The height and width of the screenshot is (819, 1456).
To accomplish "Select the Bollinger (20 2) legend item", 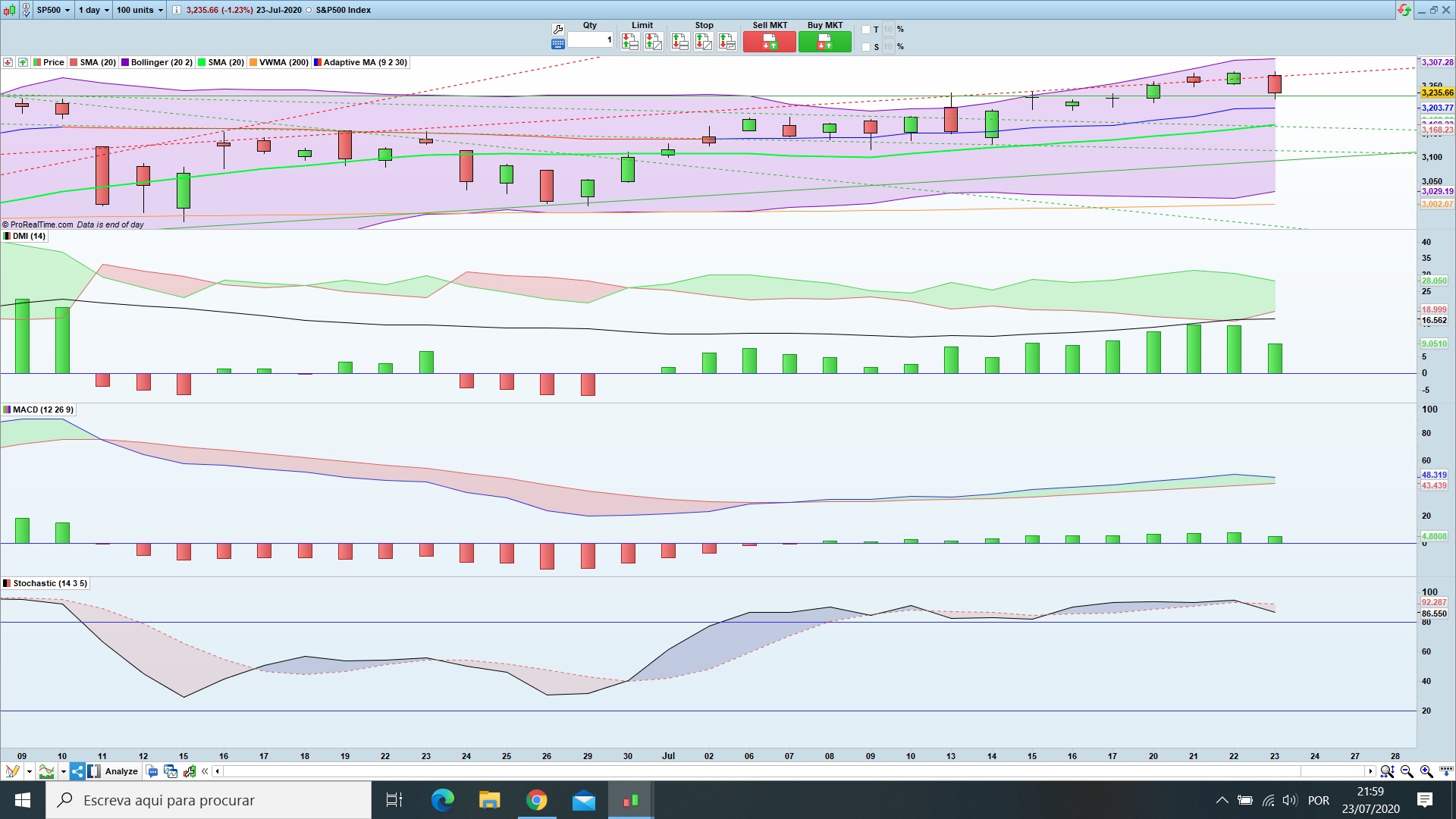I will coord(161,62).
